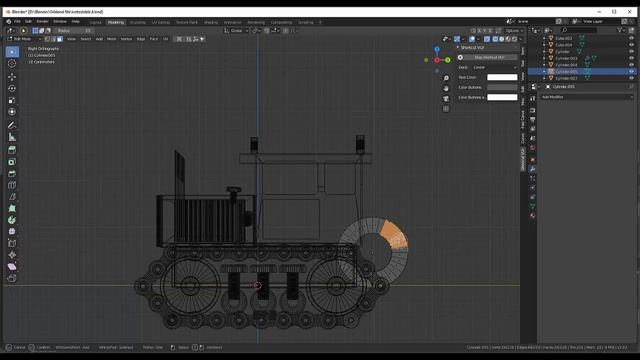This screenshot has height=360, width=640.
Task: Switch to the Layout workspace tab
Action: click(96, 22)
